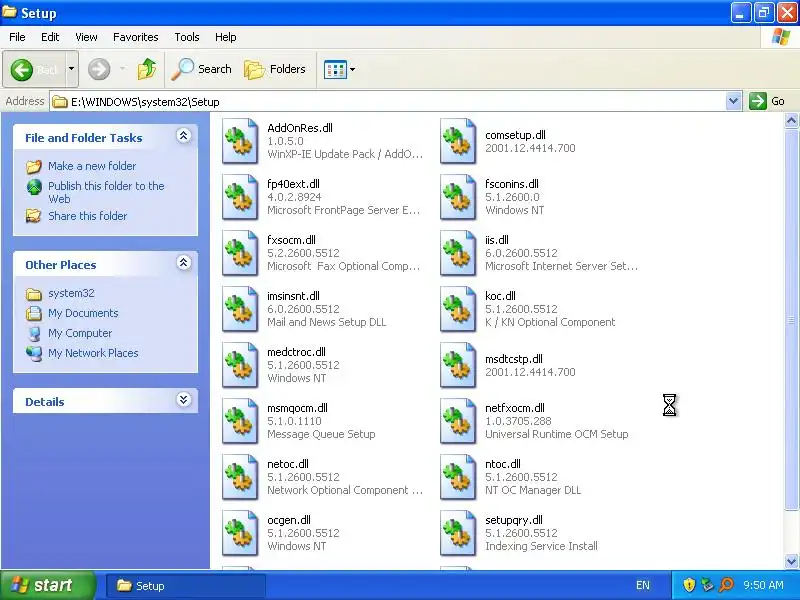Select the msmqocm.dll file icon
This screenshot has width=800, height=600.
click(x=240, y=421)
